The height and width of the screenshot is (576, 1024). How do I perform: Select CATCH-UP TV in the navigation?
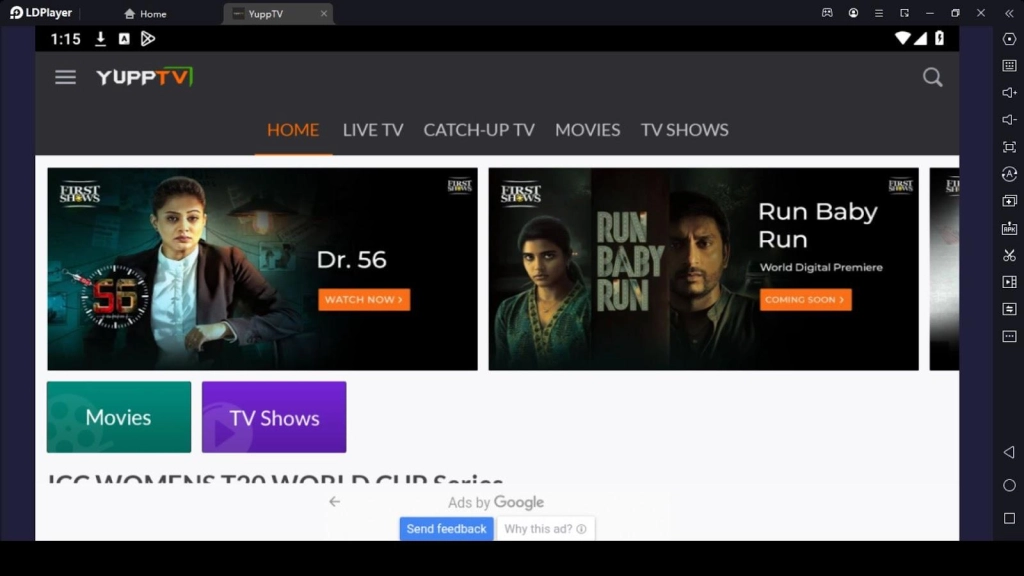point(479,130)
